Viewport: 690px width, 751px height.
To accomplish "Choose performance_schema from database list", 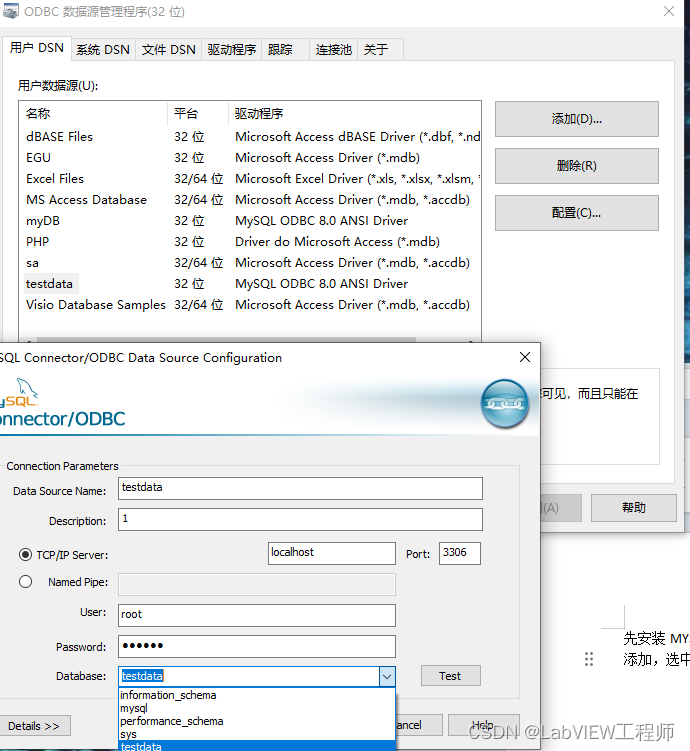I will click(257, 721).
